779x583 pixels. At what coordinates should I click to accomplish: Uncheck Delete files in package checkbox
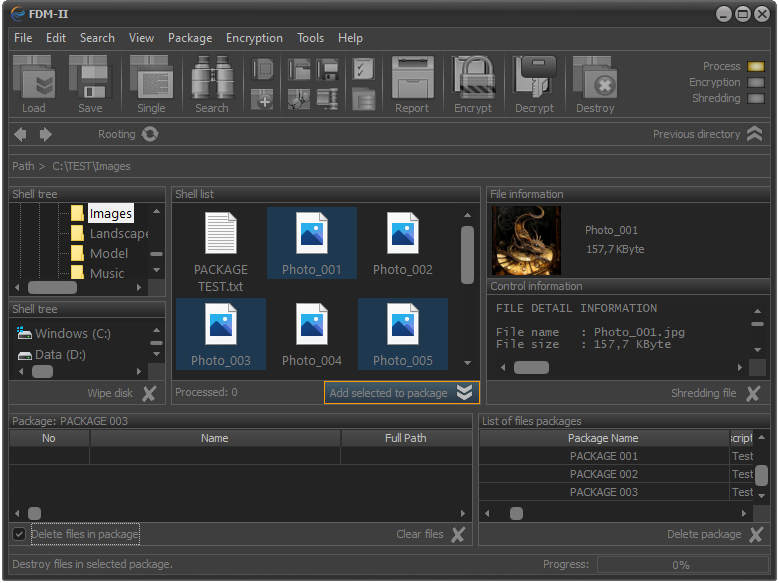pos(19,534)
